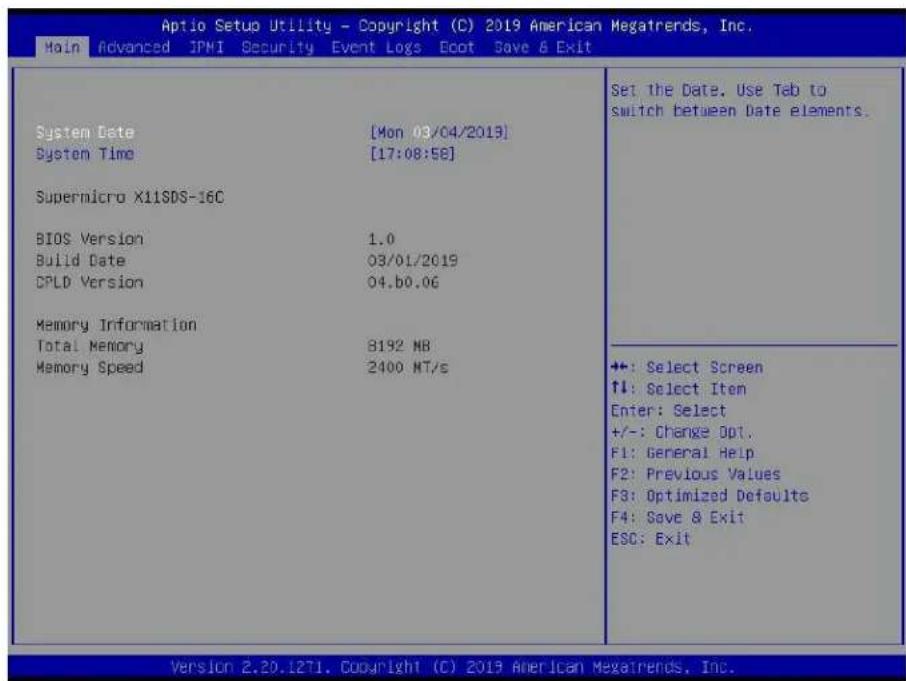The width and height of the screenshot is (906, 681).
Task: Select the System Time label
Action: coord(85,154)
